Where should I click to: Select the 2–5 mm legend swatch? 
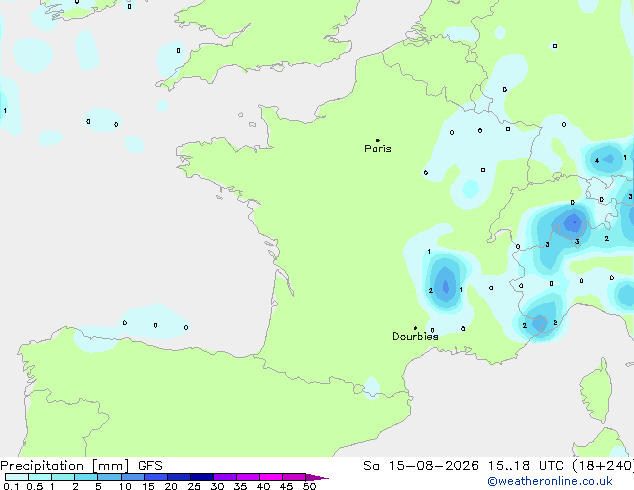[x=86, y=477]
